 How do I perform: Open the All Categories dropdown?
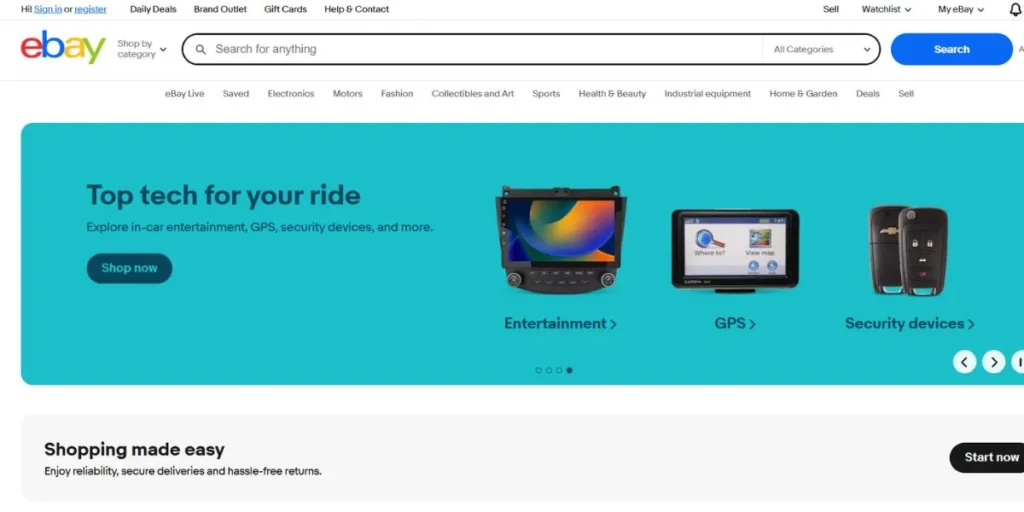point(822,50)
